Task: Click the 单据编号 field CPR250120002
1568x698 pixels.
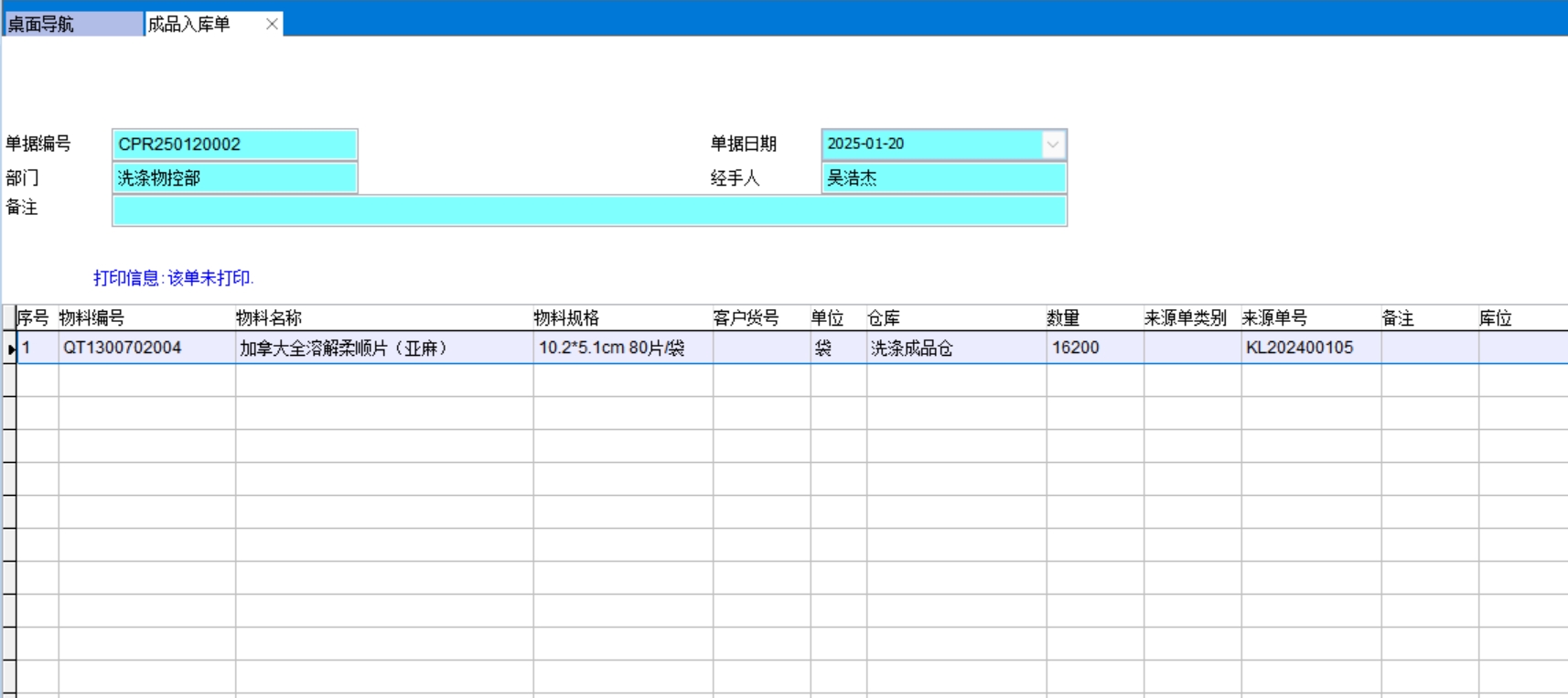Action: pos(234,145)
